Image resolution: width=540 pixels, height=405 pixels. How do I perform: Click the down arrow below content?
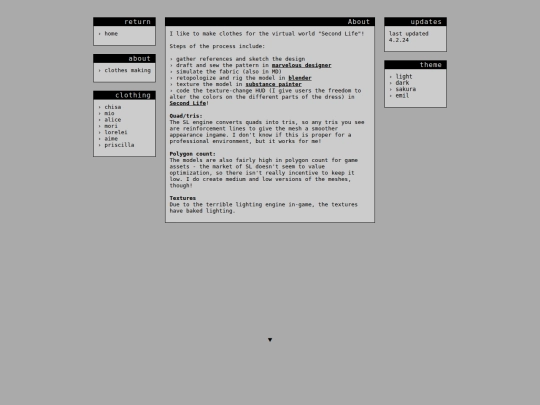click(270, 340)
